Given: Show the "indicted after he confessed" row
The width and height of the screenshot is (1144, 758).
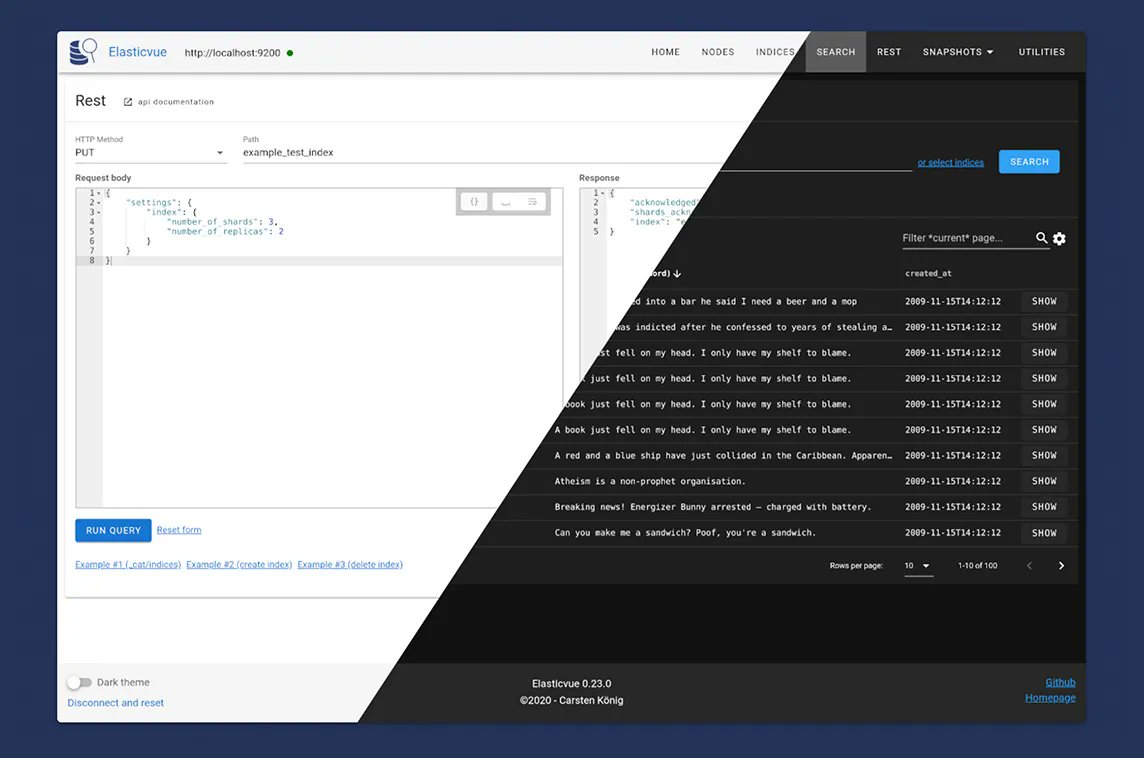Looking at the screenshot, I should pos(1044,327).
